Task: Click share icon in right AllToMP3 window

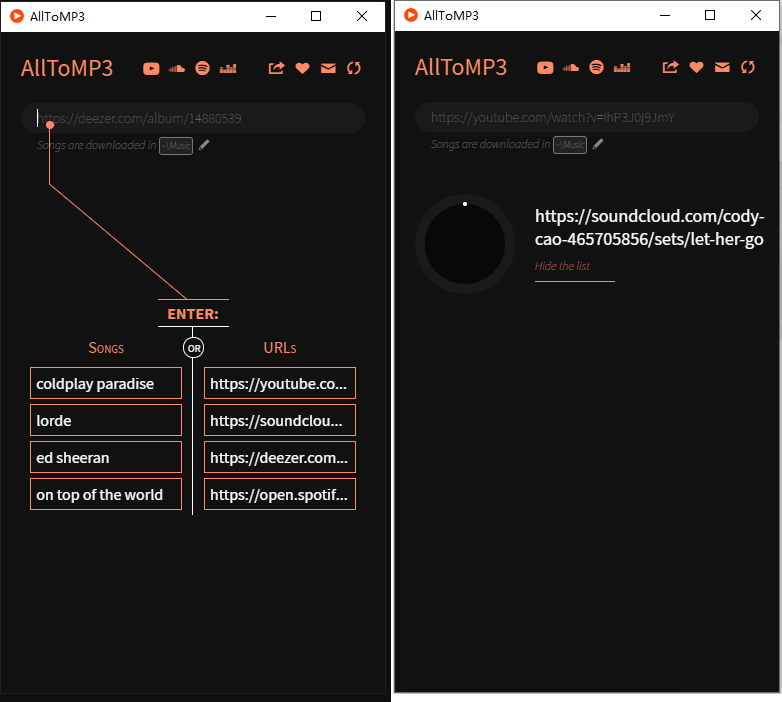Action: (x=670, y=67)
